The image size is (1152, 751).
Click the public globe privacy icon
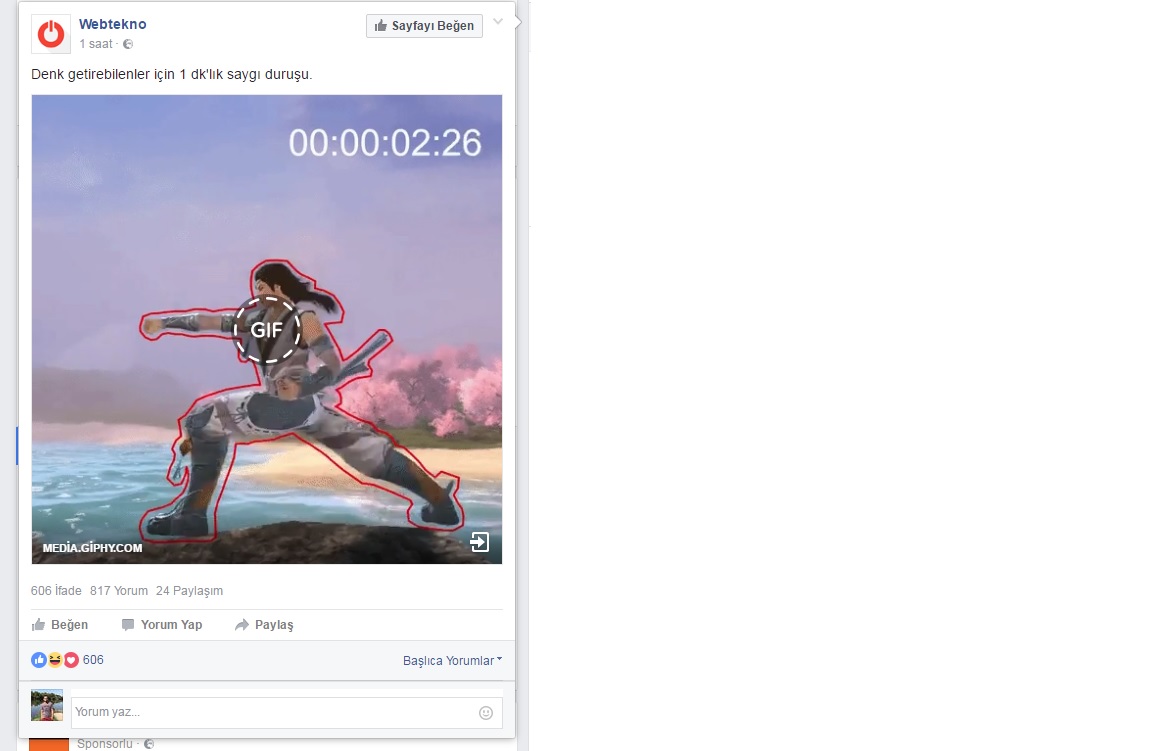(128, 44)
